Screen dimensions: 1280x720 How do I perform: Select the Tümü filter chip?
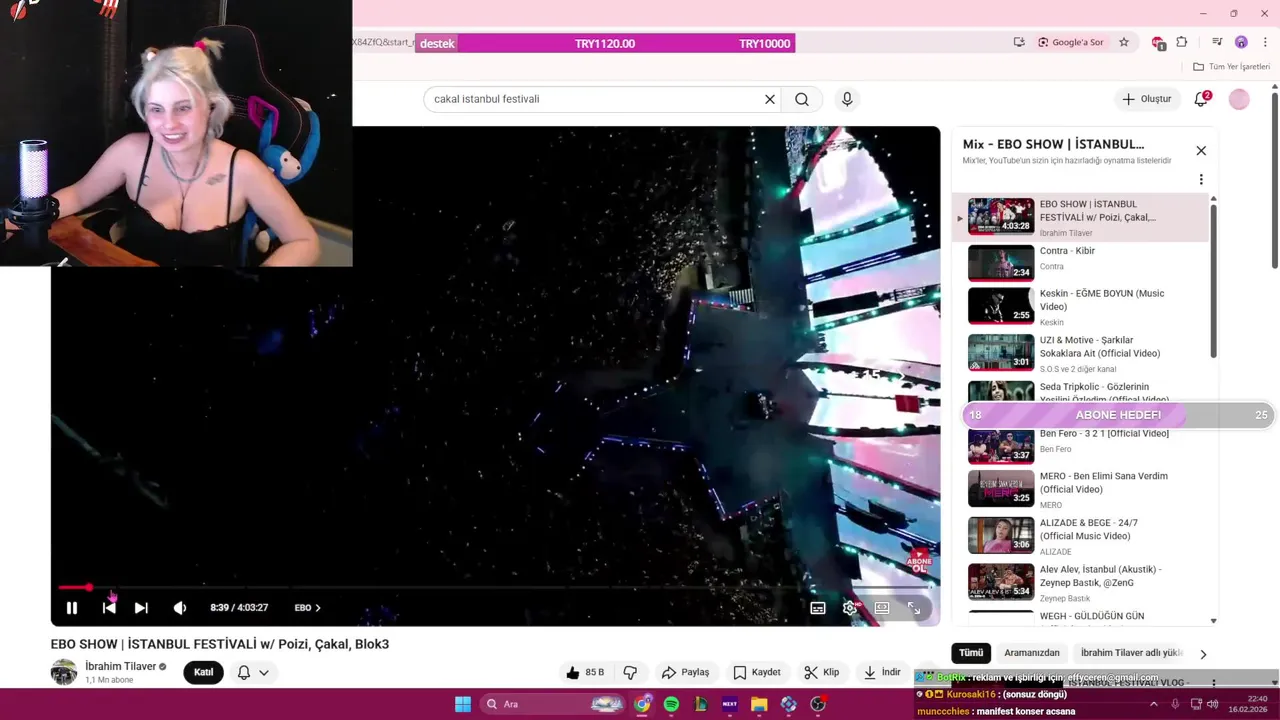(971, 653)
